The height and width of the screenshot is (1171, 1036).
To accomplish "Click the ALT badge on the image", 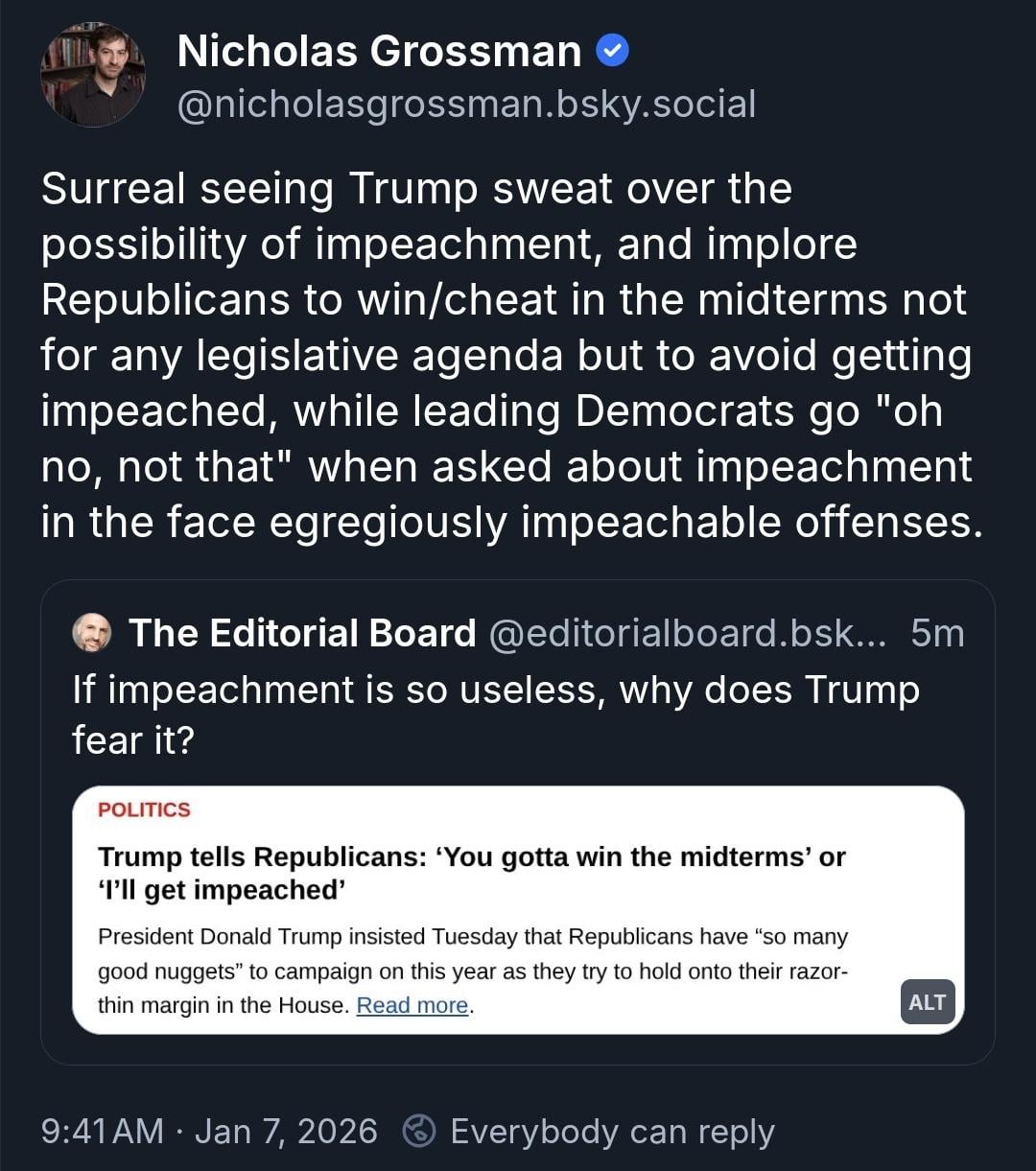I will coord(927,1002).
